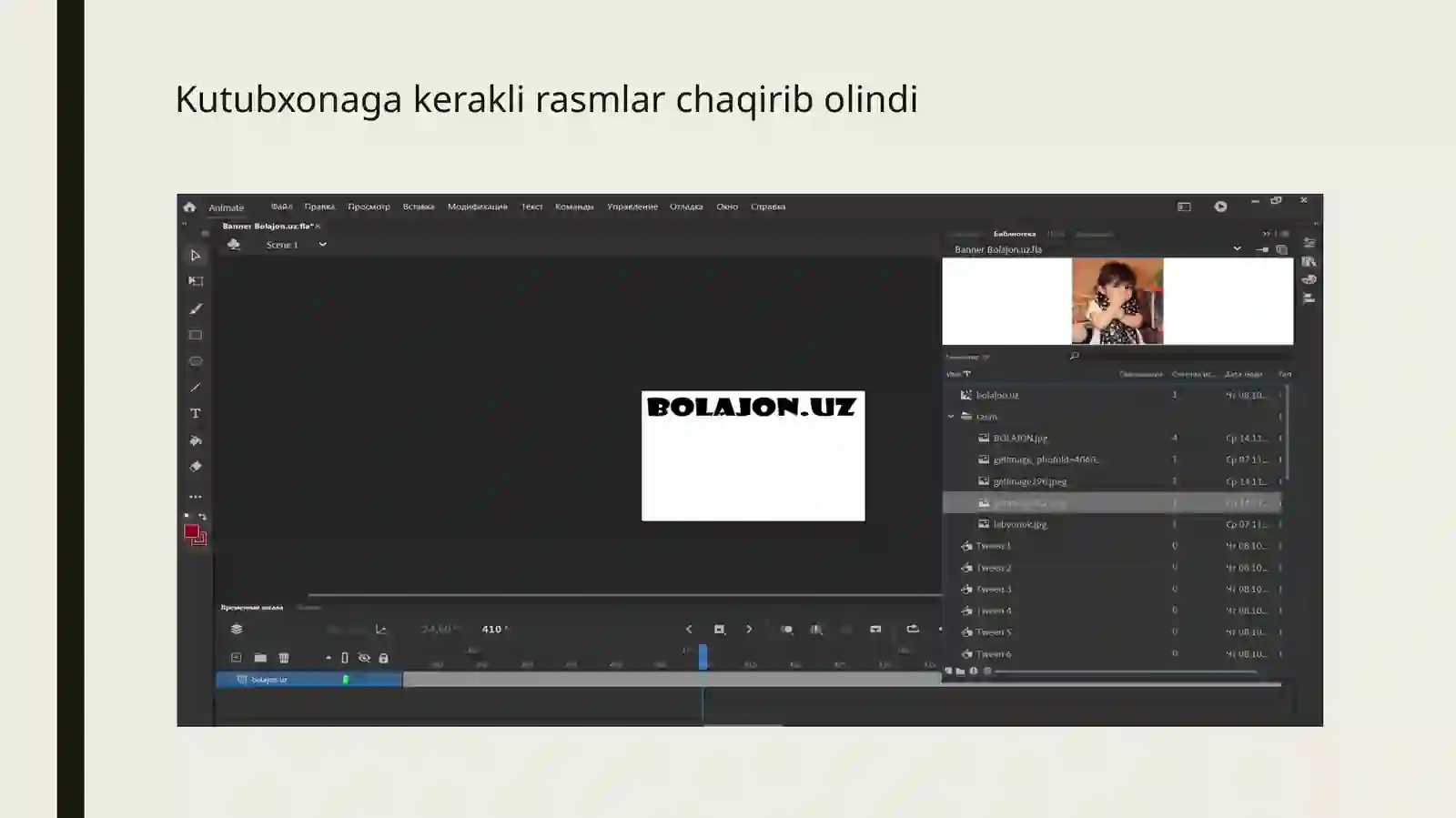Select the Brush tool
The image size is (1456, 818).
tap(195, 308)
